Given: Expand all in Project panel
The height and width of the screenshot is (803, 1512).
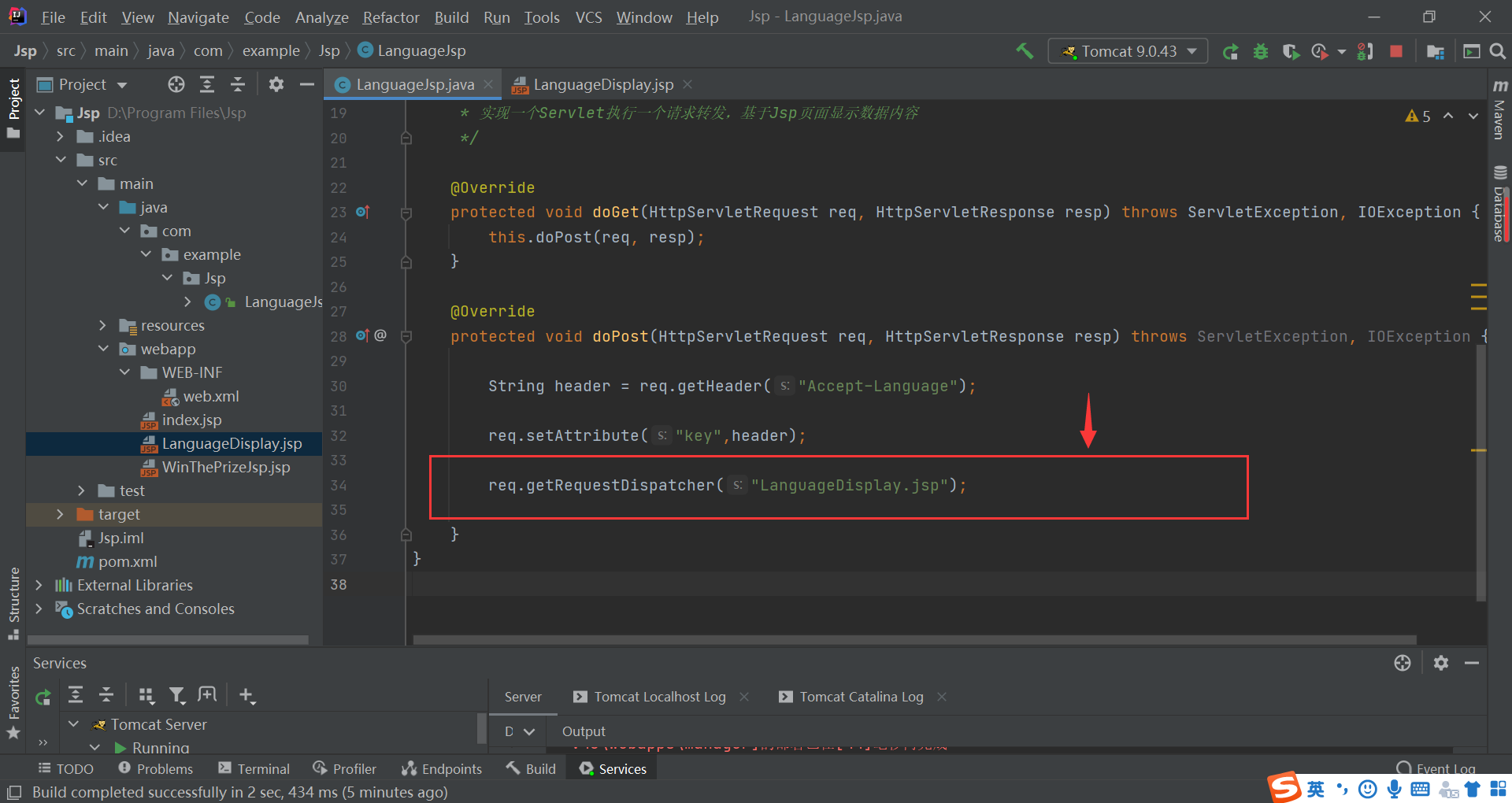Looking at the screenshot, I should pyautogui.click(x=207, y=84).
